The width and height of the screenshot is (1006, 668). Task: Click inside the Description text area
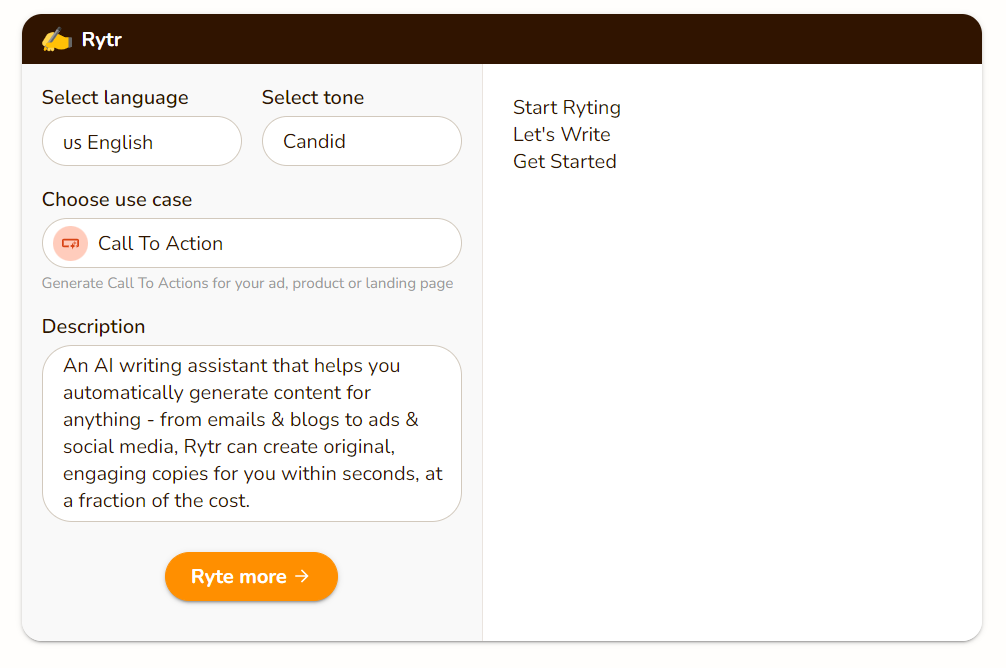252,433
